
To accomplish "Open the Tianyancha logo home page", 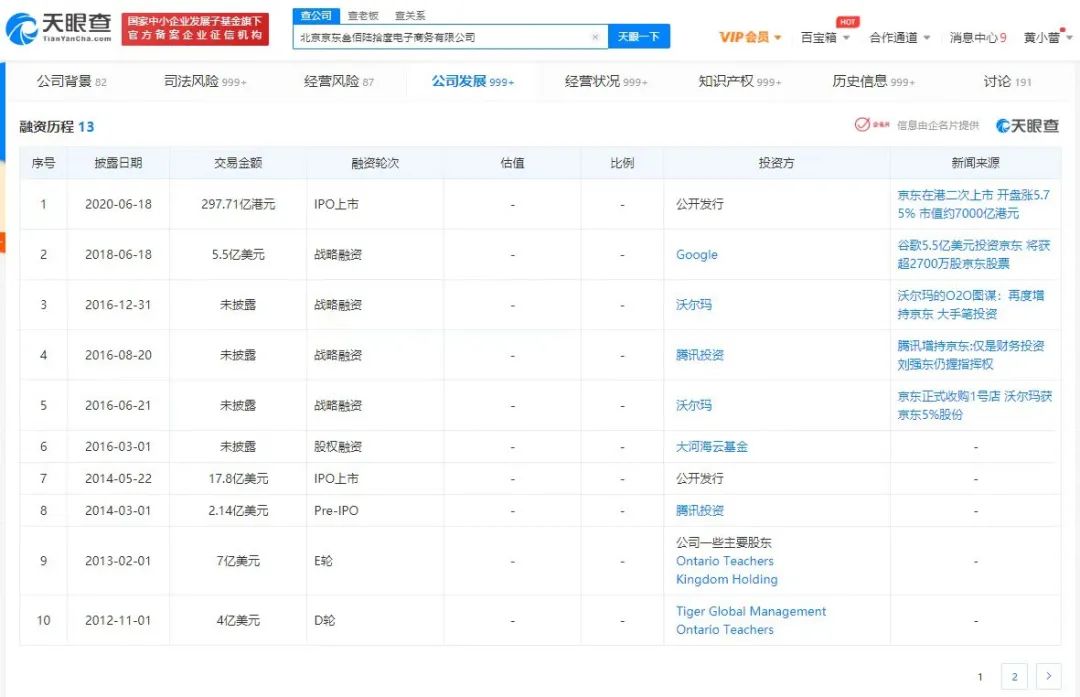I will click(x=58, y=28).
